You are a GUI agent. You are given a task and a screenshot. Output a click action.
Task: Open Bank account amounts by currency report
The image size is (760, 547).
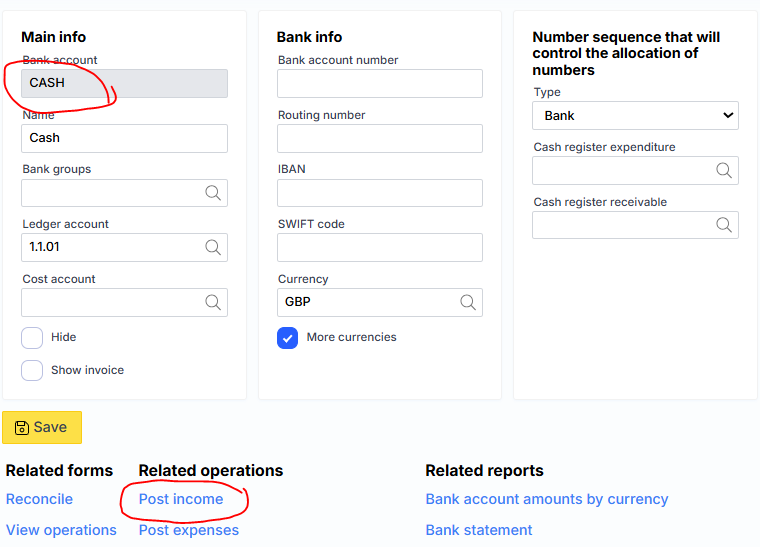pyautogui.click(x=547, y=499)
